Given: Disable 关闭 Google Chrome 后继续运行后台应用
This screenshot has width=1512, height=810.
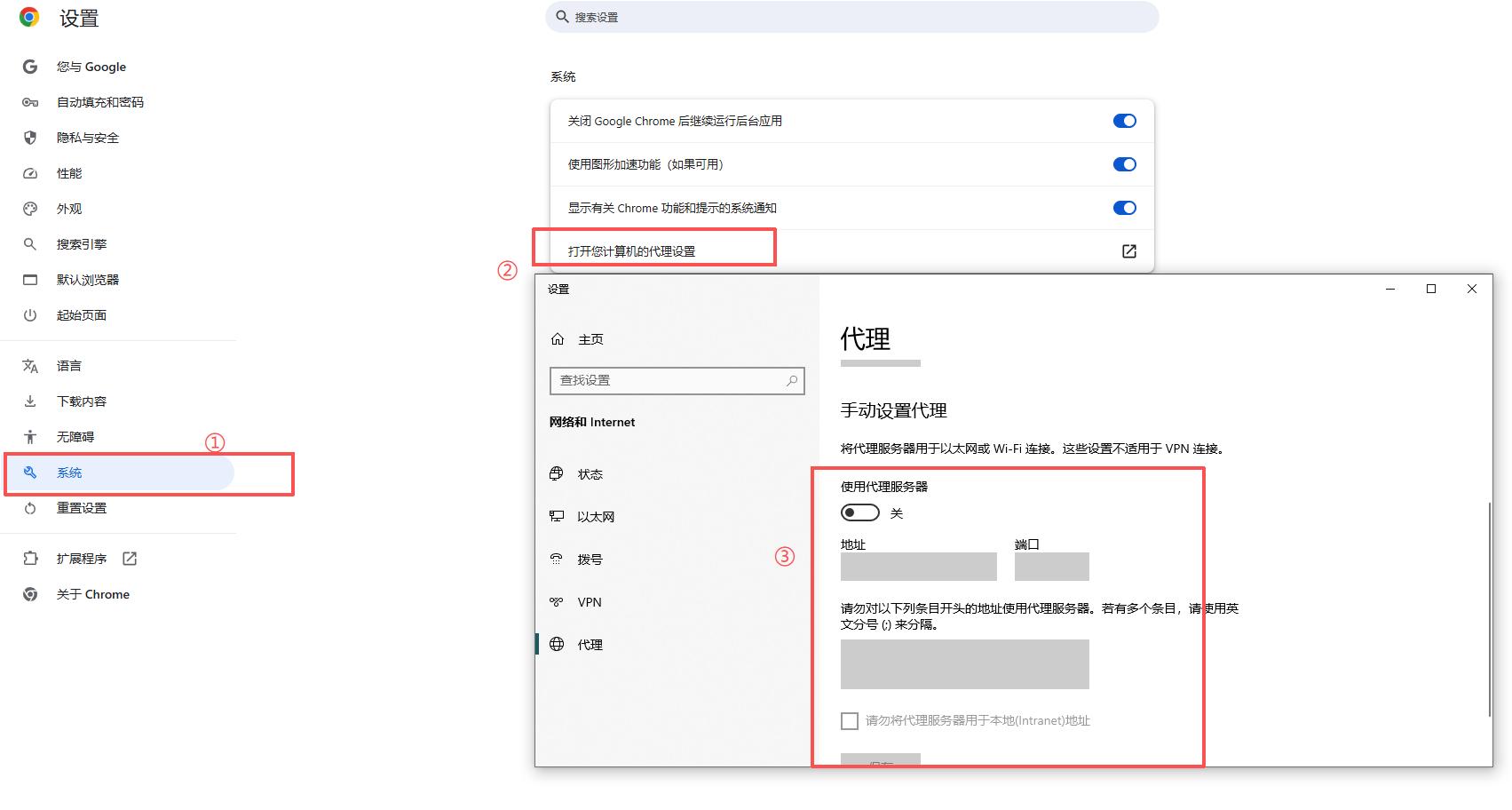Looking at the screenshot, I should click(x=1124, y=121).
